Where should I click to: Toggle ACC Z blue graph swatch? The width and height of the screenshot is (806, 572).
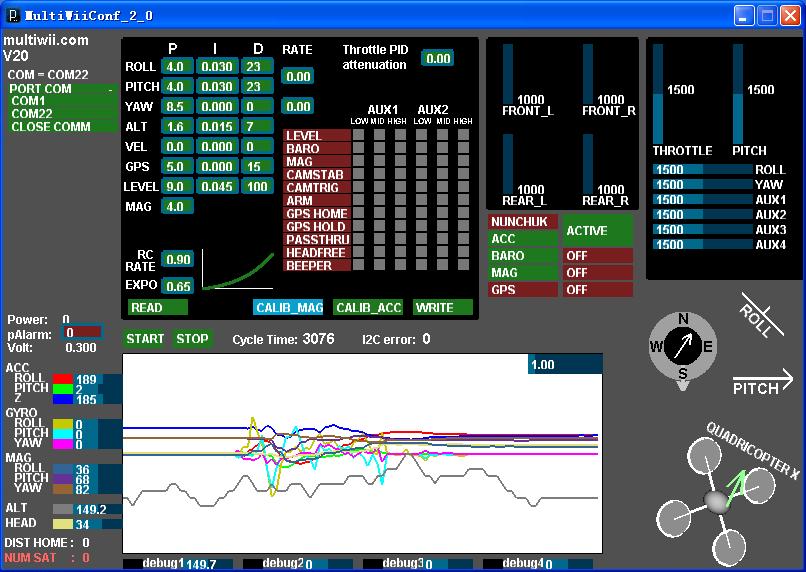(63, 399)
